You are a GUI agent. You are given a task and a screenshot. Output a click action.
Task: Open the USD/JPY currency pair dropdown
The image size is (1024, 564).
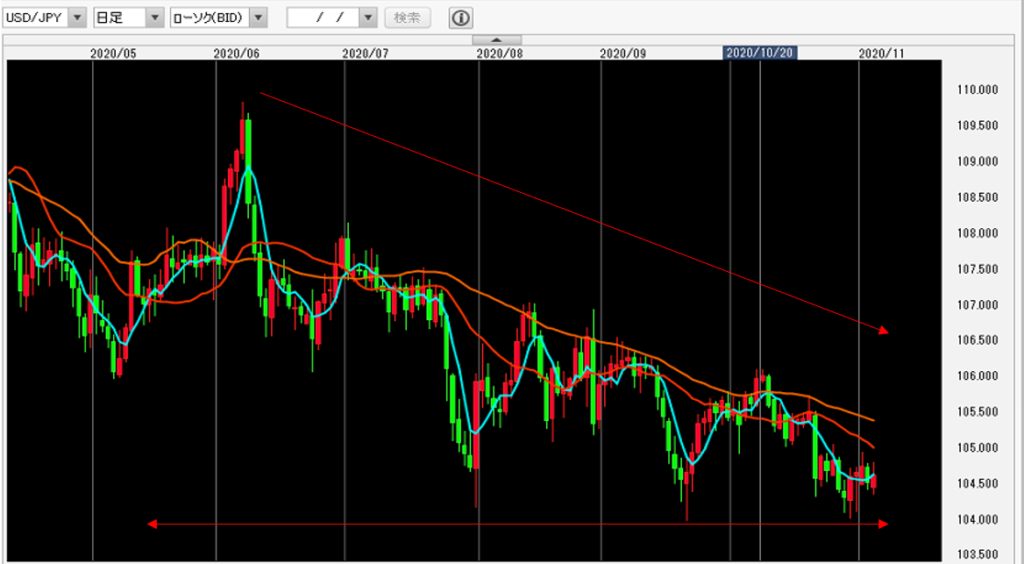pyautogui.click(x=77, y=18)
